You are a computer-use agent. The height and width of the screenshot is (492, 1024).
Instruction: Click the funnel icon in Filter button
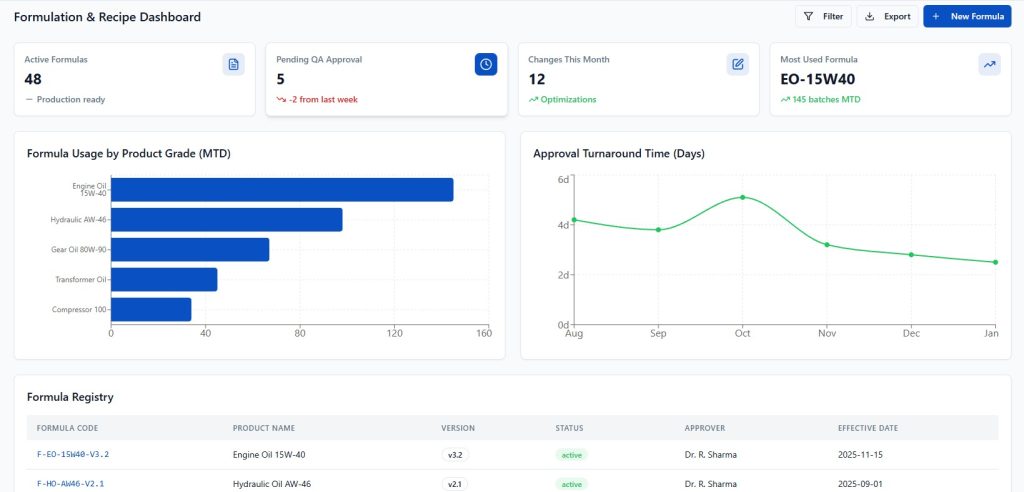[x=808, y=17]
